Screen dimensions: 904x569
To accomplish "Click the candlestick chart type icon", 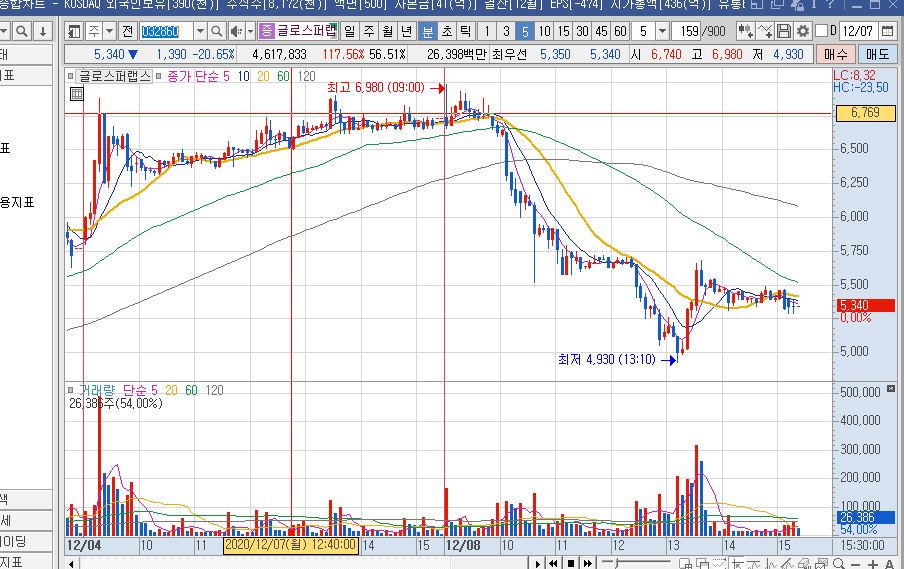I will click(x=745, y=31).
